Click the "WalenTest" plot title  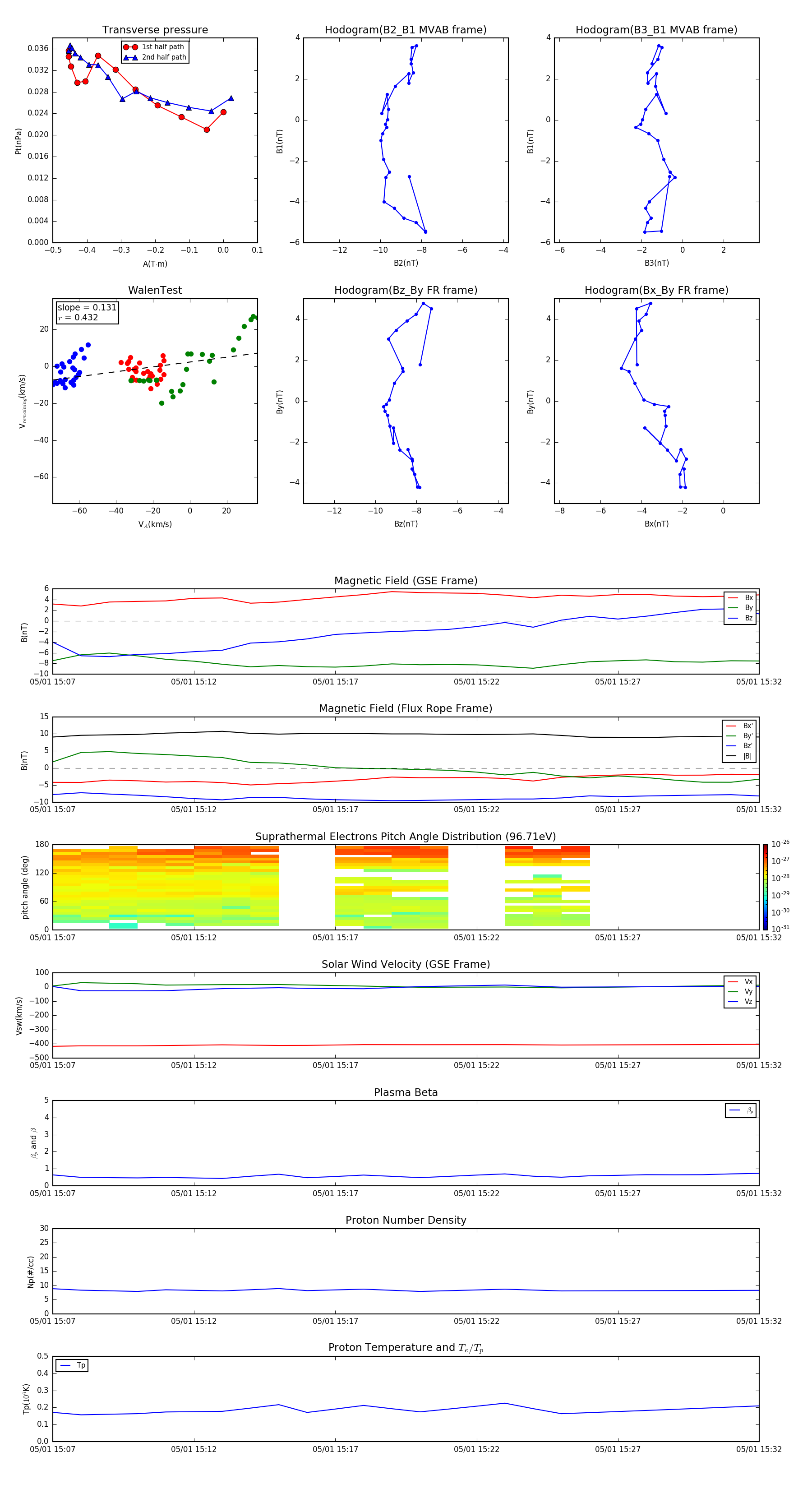pyautogui.click(x=155, y=290)
